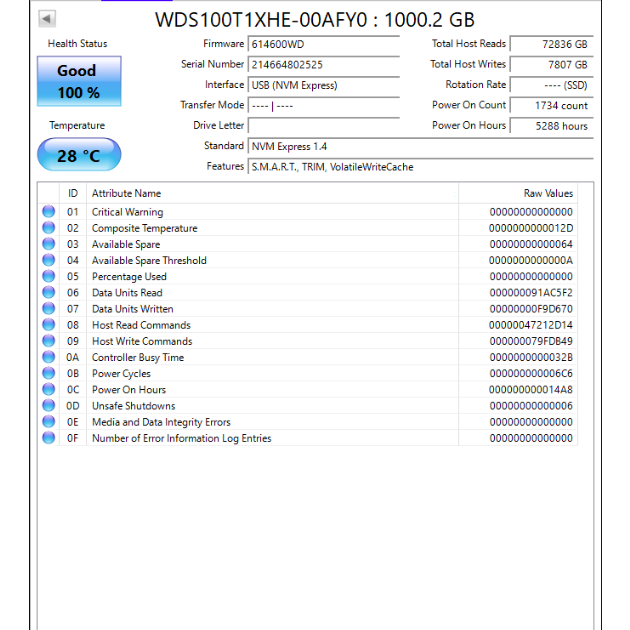
Task: Select the Data Units Written attribute name
Action: 133,309
